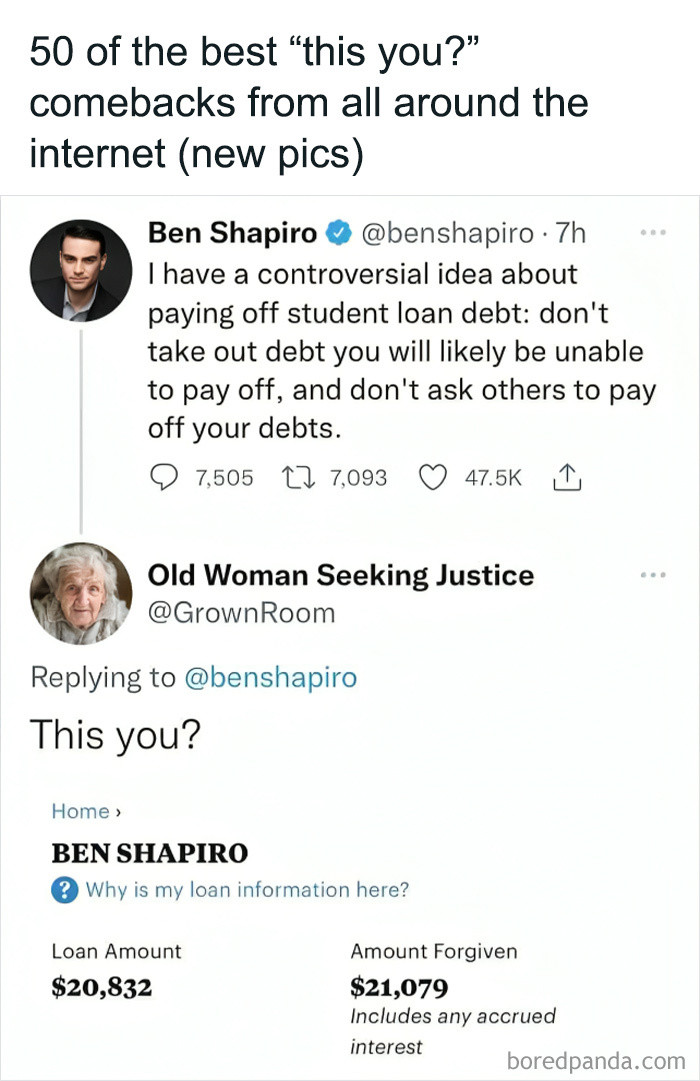Click the @benshapiro handle in the tweet header
The width and height of the screenshot is (700, 1081).
[446, 235]
